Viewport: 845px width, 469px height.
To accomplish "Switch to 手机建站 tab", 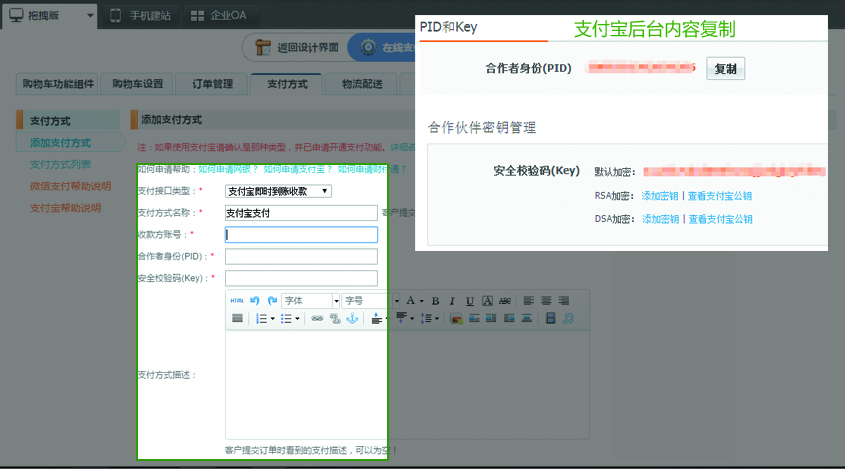I will [x=141, y=16].
